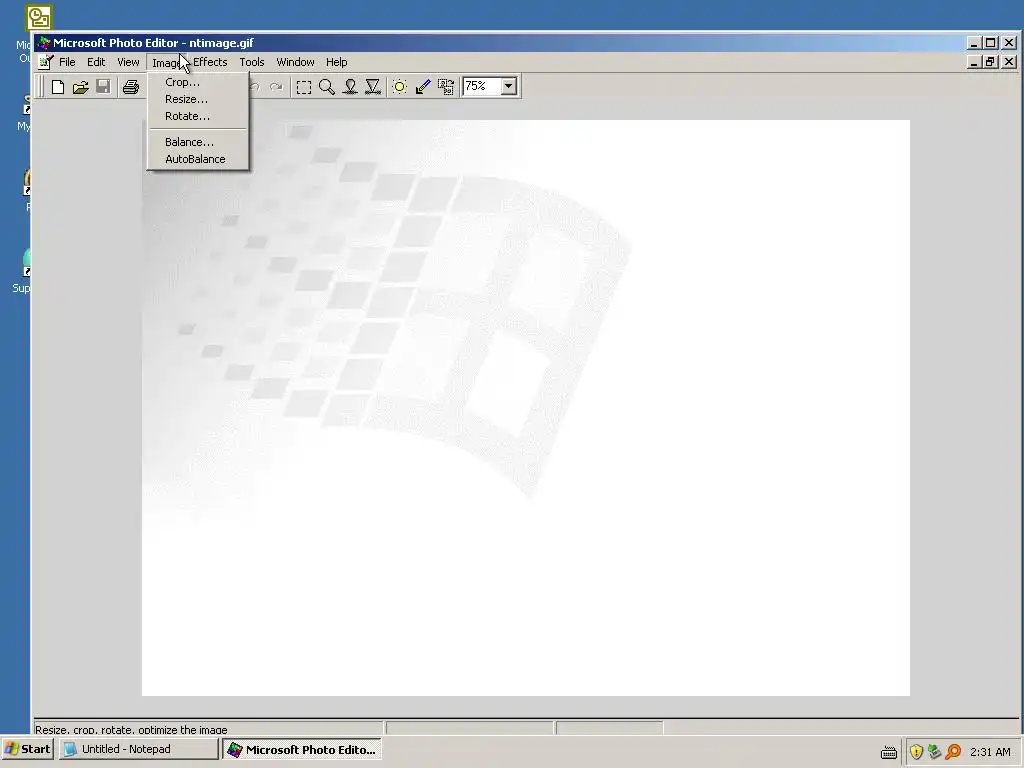
Task: Restore down the ntimage.gif document window
Action: click(x=991, y=62)
